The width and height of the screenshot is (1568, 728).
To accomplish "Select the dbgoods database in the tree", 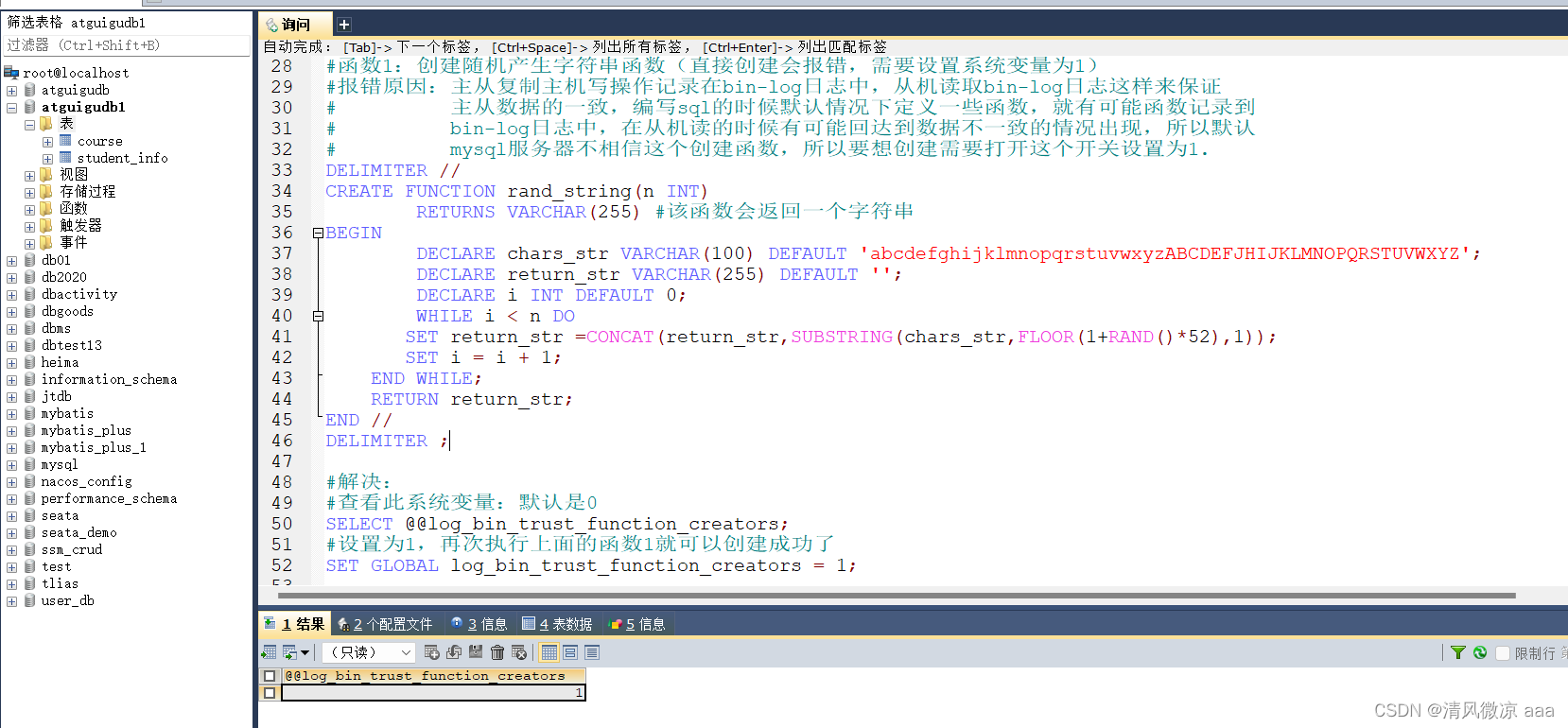I will click(x=67, y=311).
